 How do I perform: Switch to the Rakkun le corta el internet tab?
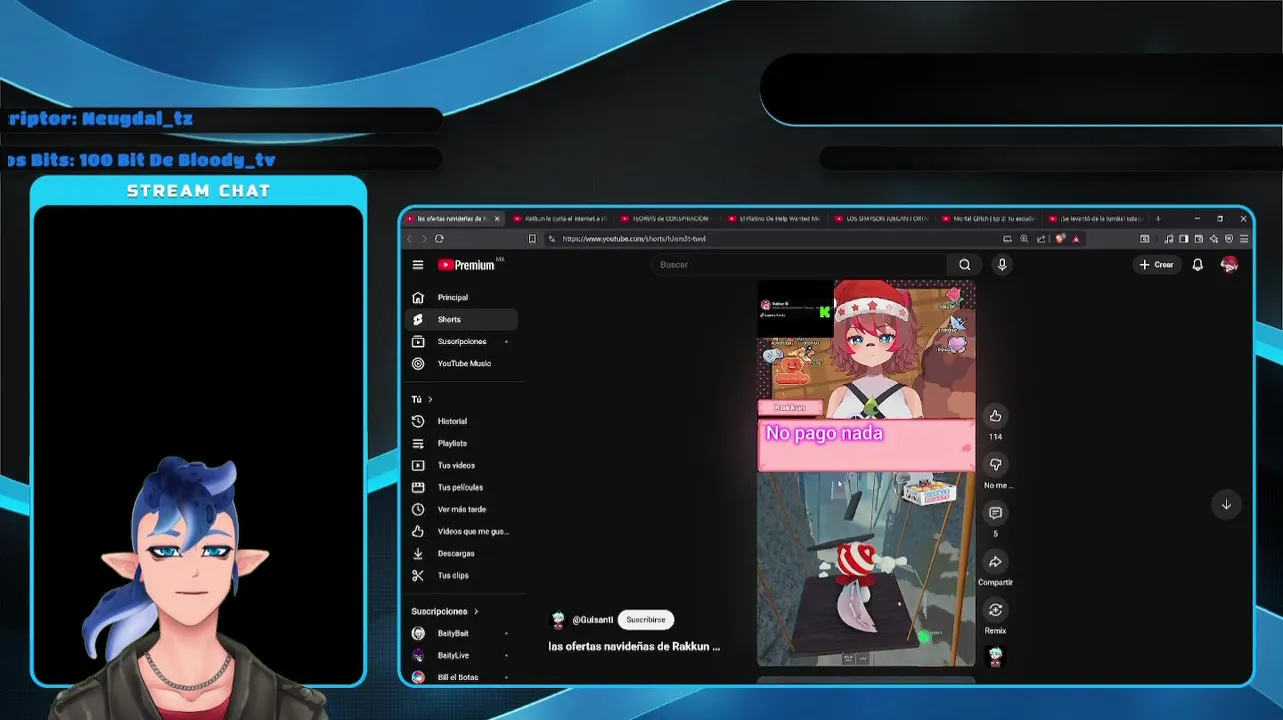[559, 218]
